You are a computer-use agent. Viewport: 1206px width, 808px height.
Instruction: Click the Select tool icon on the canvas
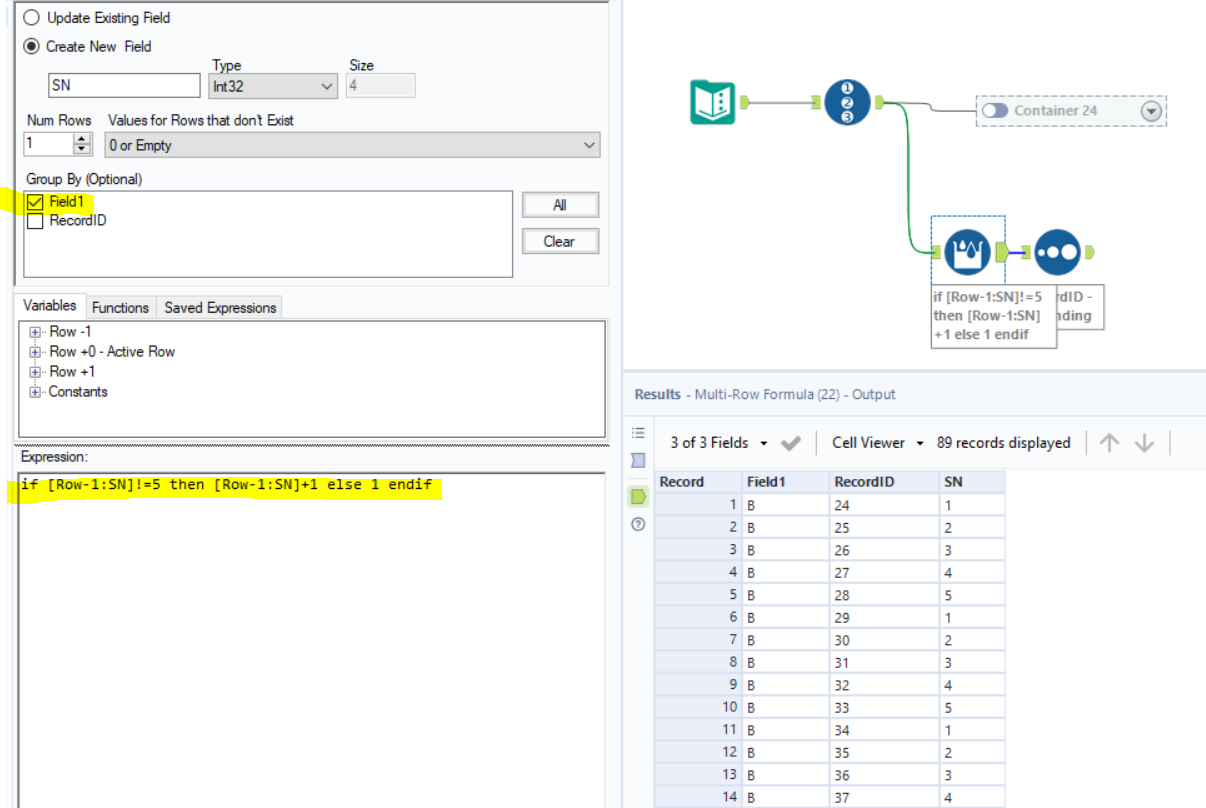click(x=848, y=101)
